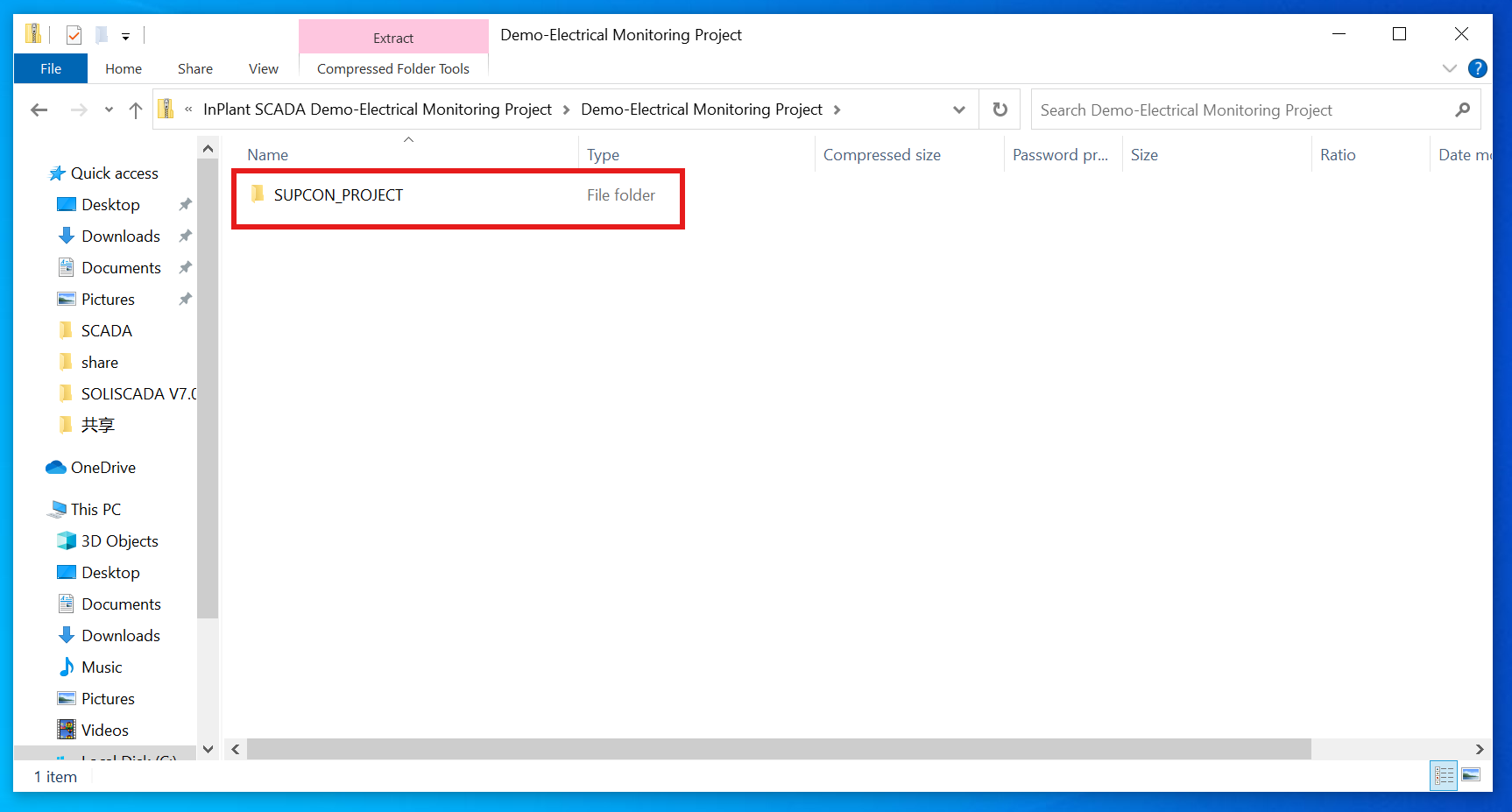Image resolution: width=1512 pixels, height=812 pixels.
Task: Open pinned Downloads under Quick access
Action: pyautogui.click(x=120, y=237)
